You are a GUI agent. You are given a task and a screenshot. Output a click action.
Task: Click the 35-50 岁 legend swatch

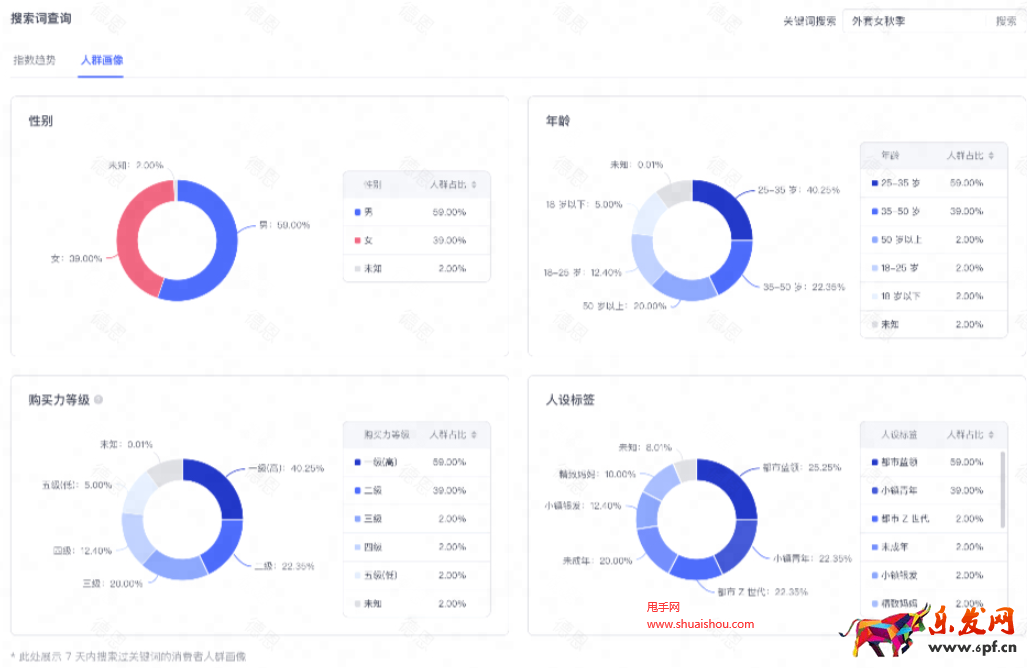pyautogui.click(x=874, y=212)
